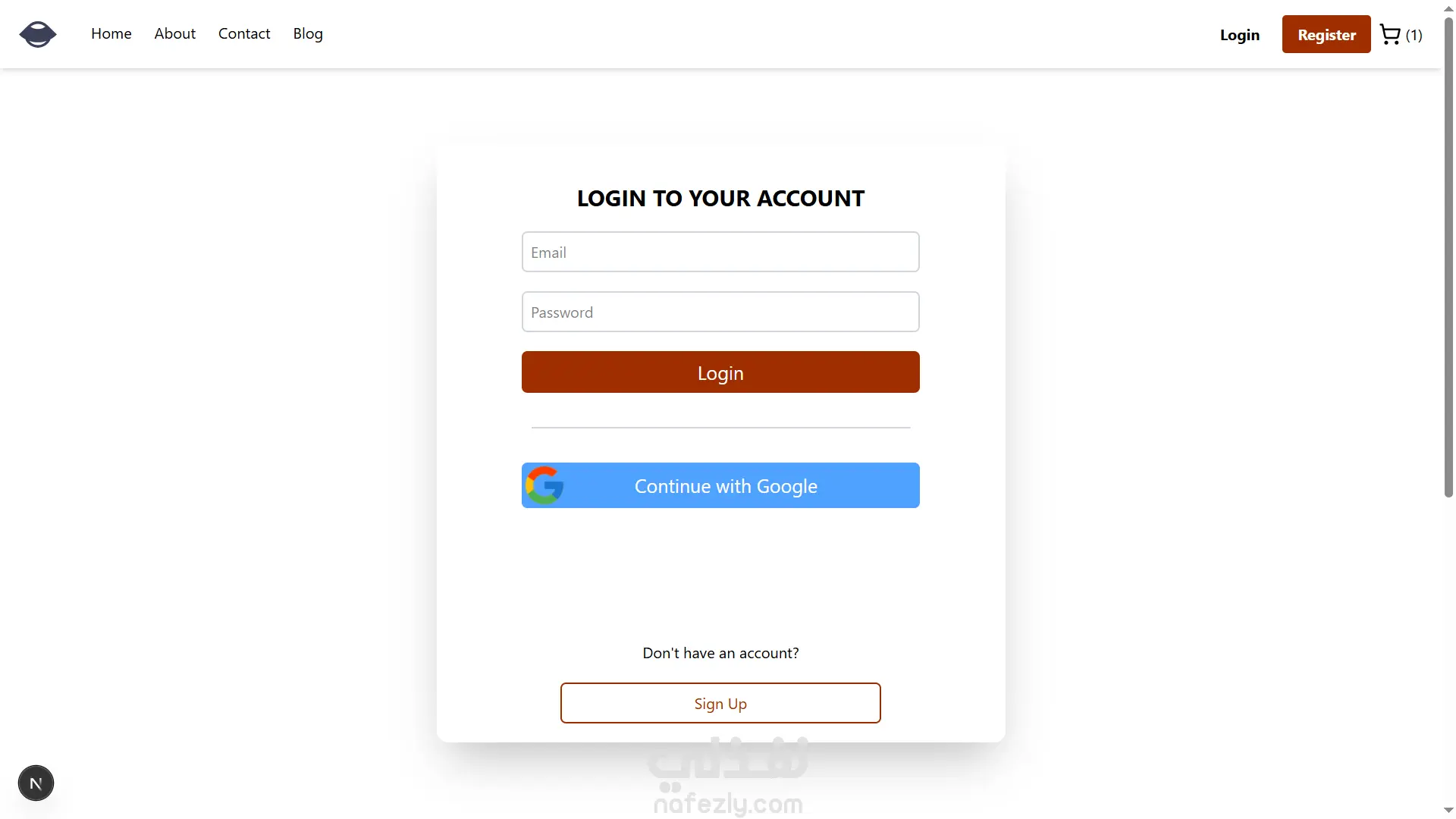Click the LOGIN TO YOUR ACCOUNT heading
Image resolution: width=1456 pixels, height=819 pixels.
point(720,199)
